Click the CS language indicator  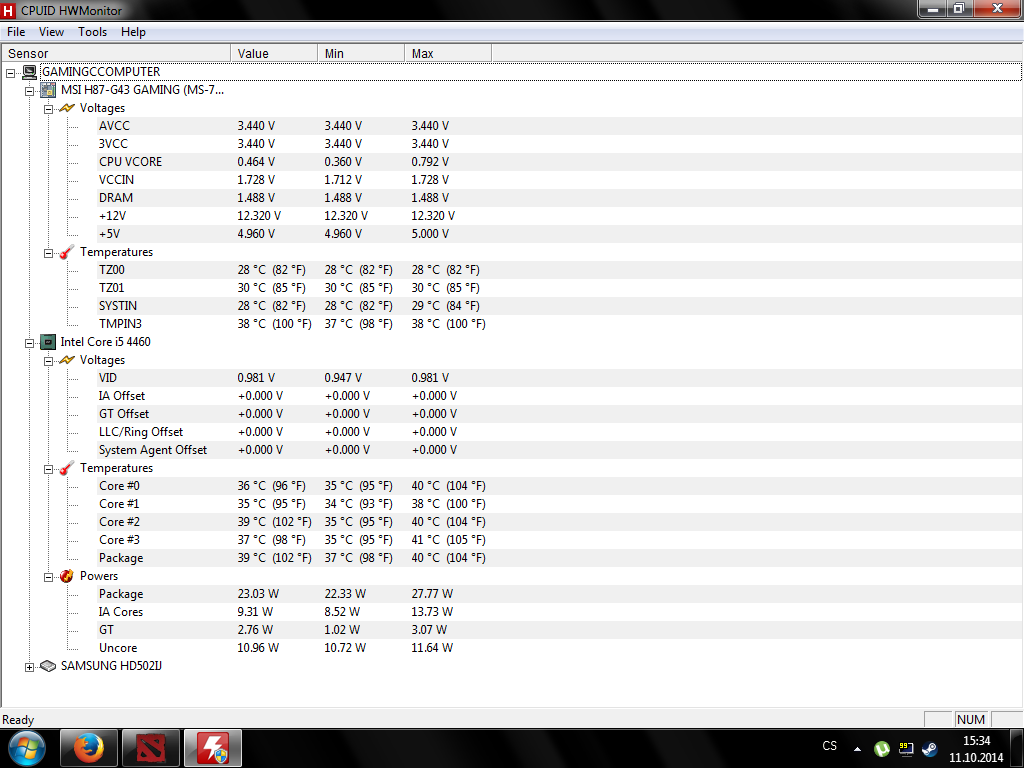coord(829,746)
